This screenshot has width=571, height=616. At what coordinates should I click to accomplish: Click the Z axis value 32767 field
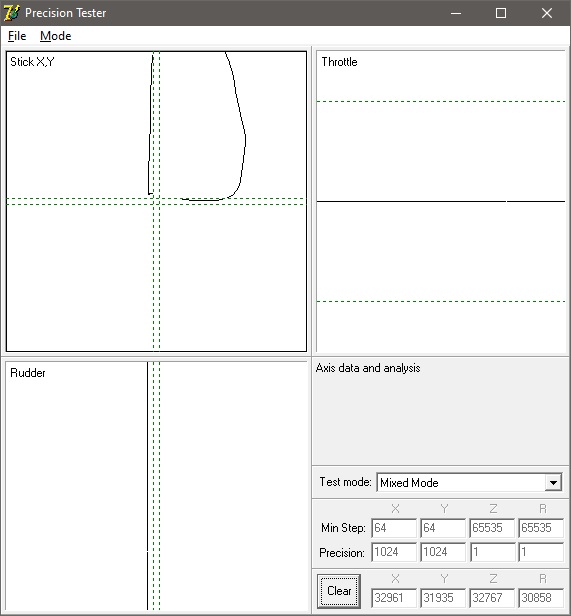tap(492, 598)
